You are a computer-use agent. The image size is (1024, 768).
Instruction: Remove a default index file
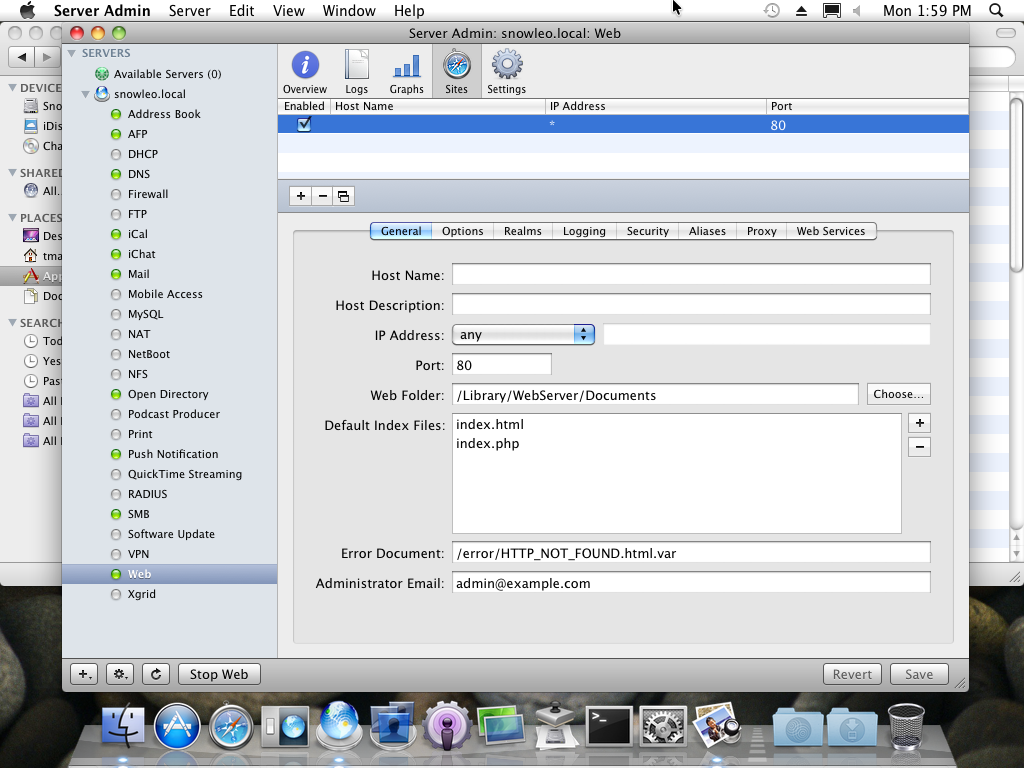click(x=920, y=447)
